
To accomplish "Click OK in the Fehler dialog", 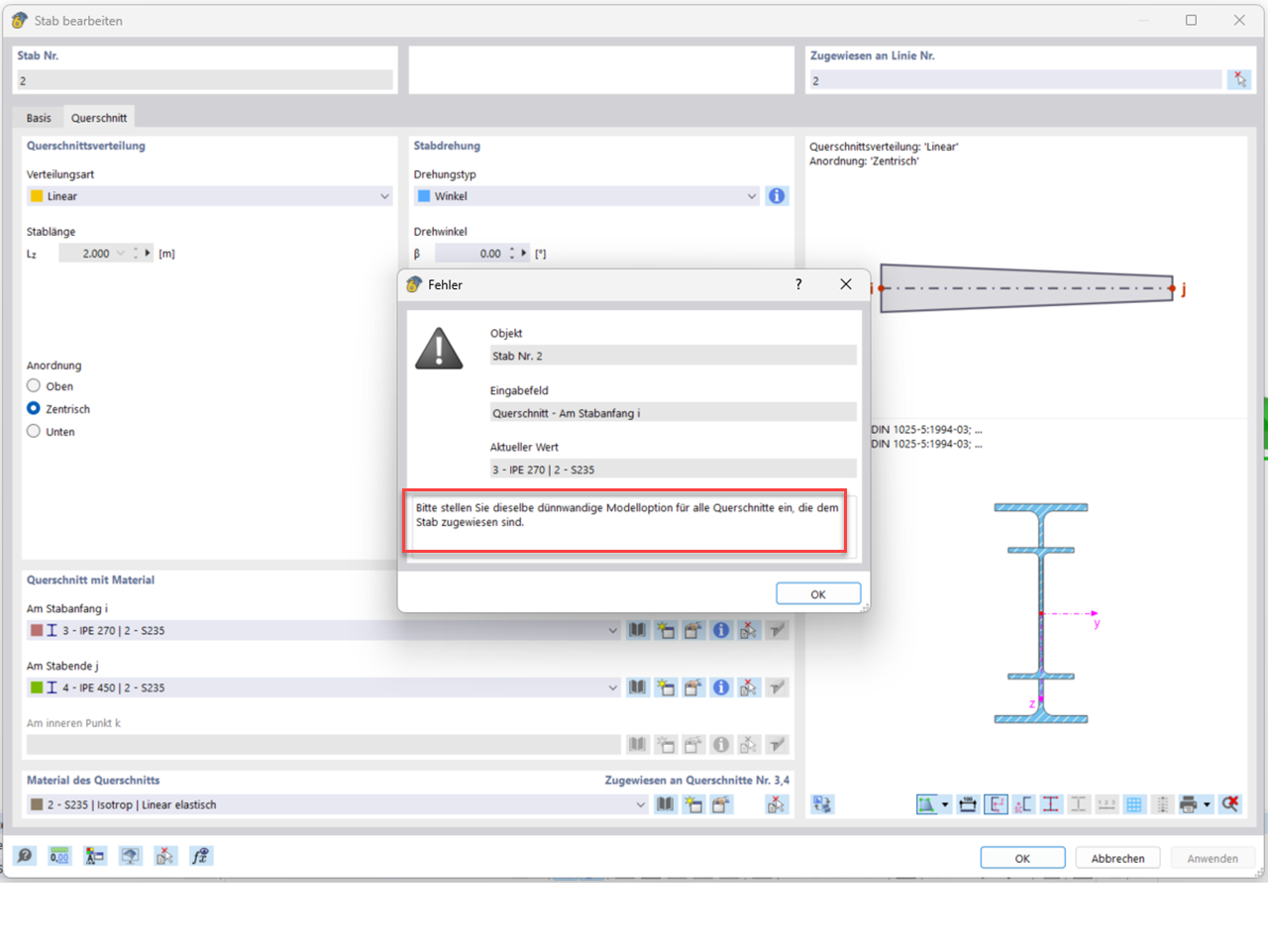I will pos(818,593).
